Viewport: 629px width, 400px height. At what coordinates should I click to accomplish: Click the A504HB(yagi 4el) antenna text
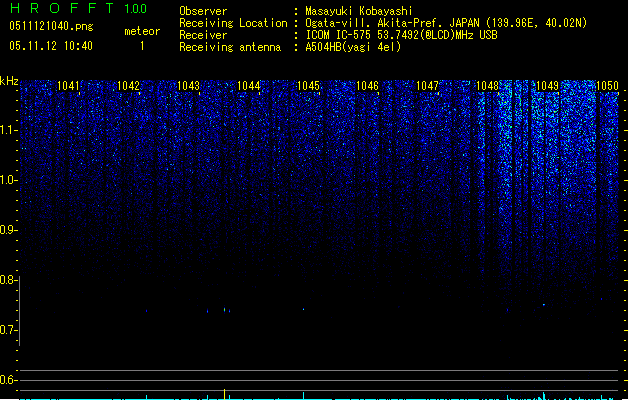coord(353,47)
